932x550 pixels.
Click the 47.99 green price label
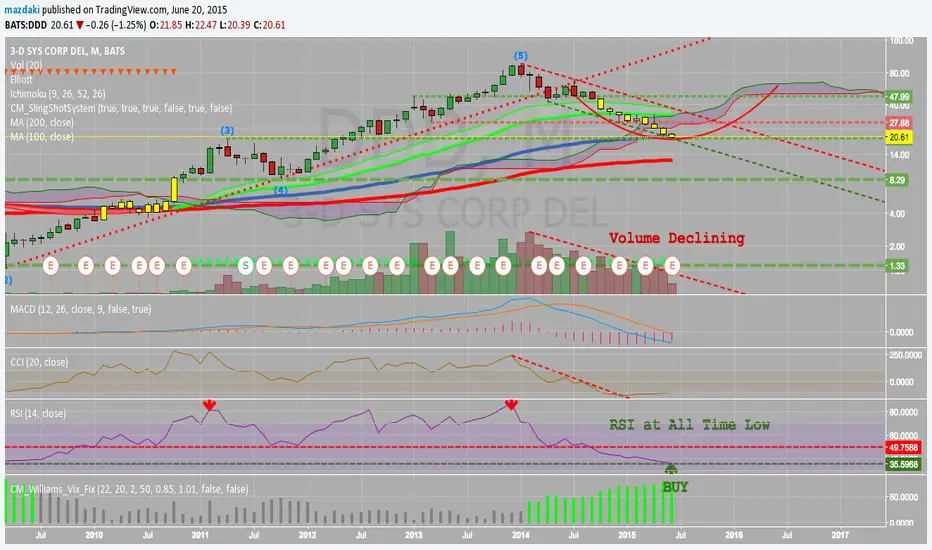coord(899,96)
